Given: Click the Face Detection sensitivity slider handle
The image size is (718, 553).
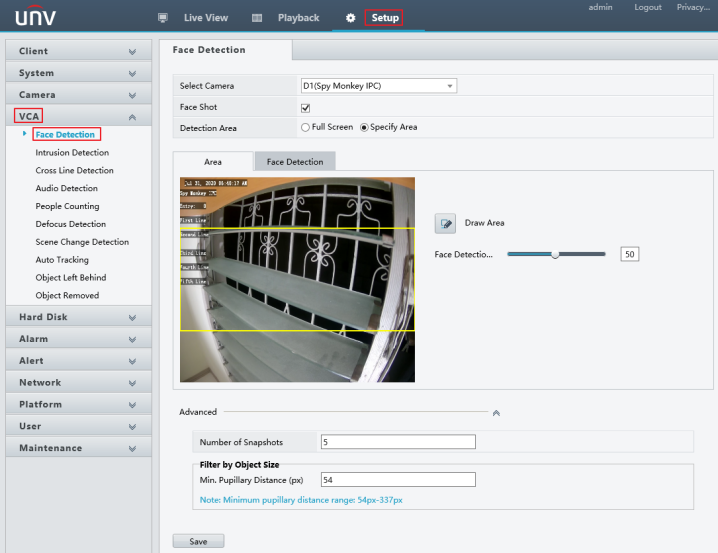Looking at the screenshot, I should point(555,254).
